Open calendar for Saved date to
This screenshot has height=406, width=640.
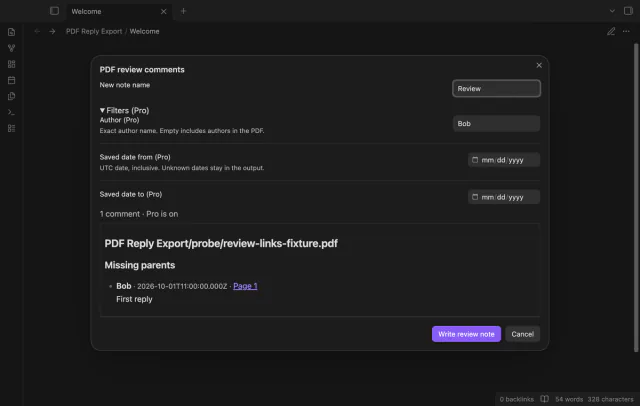[x=475, y=197]
